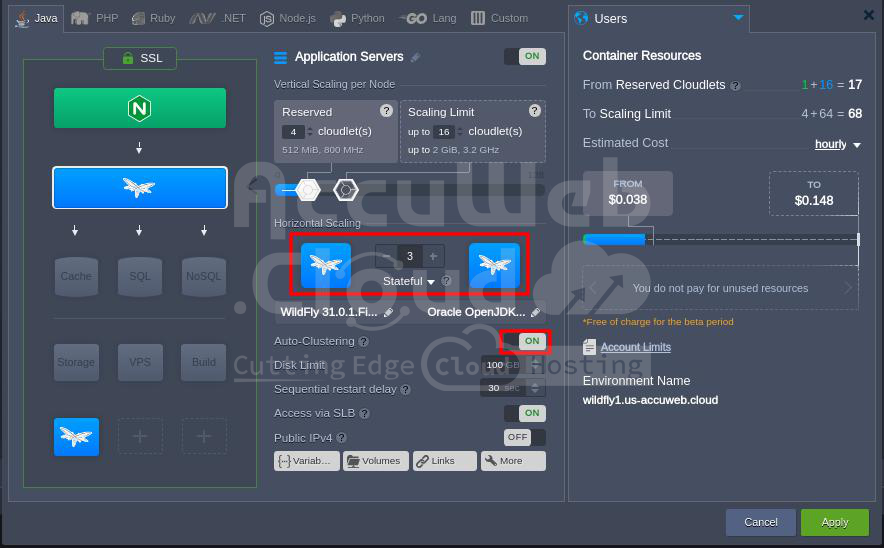
Task: Go to next info banner slide
Action: (x=848, y=288)
